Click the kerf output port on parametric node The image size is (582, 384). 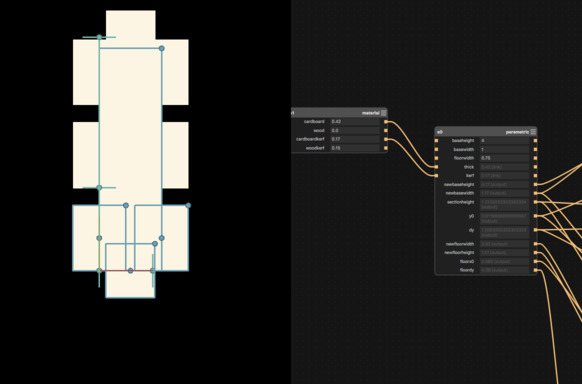tap(535, 175)
